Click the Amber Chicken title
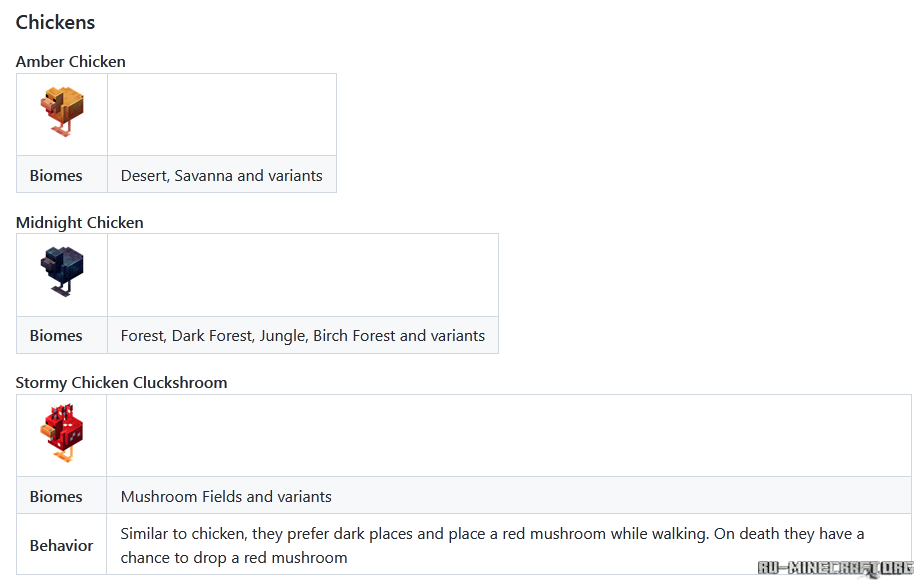Screen dimensions: 921x587 point(70,62)
